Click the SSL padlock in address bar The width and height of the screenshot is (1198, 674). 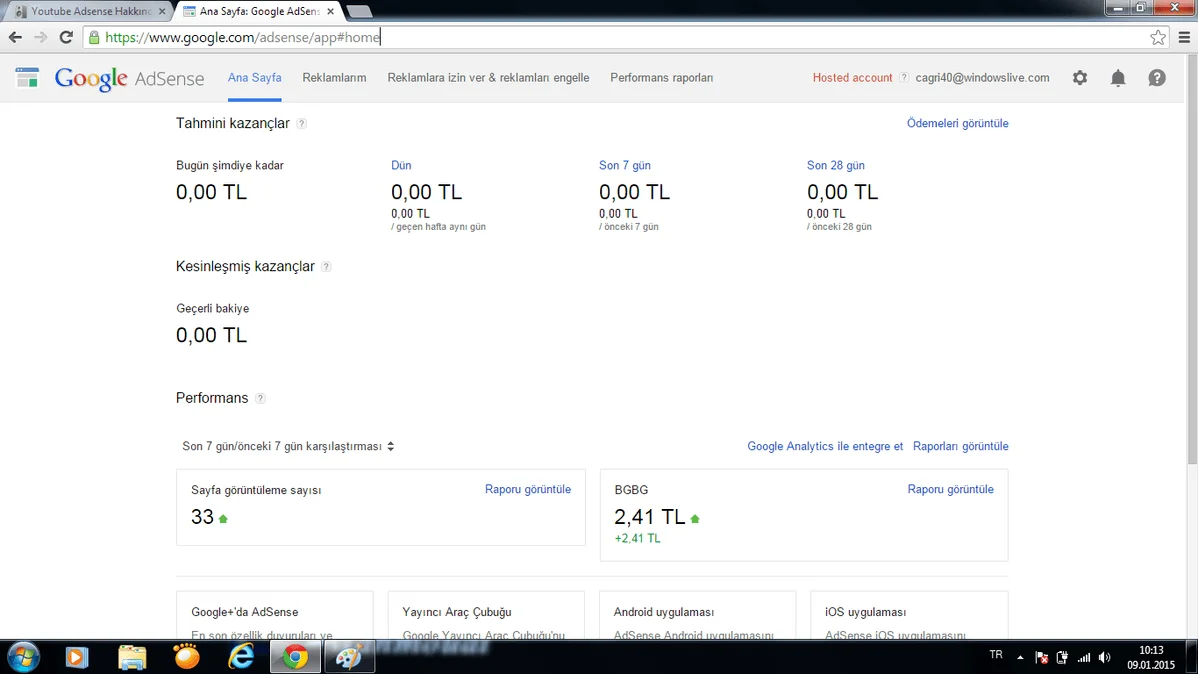[94, 37]
